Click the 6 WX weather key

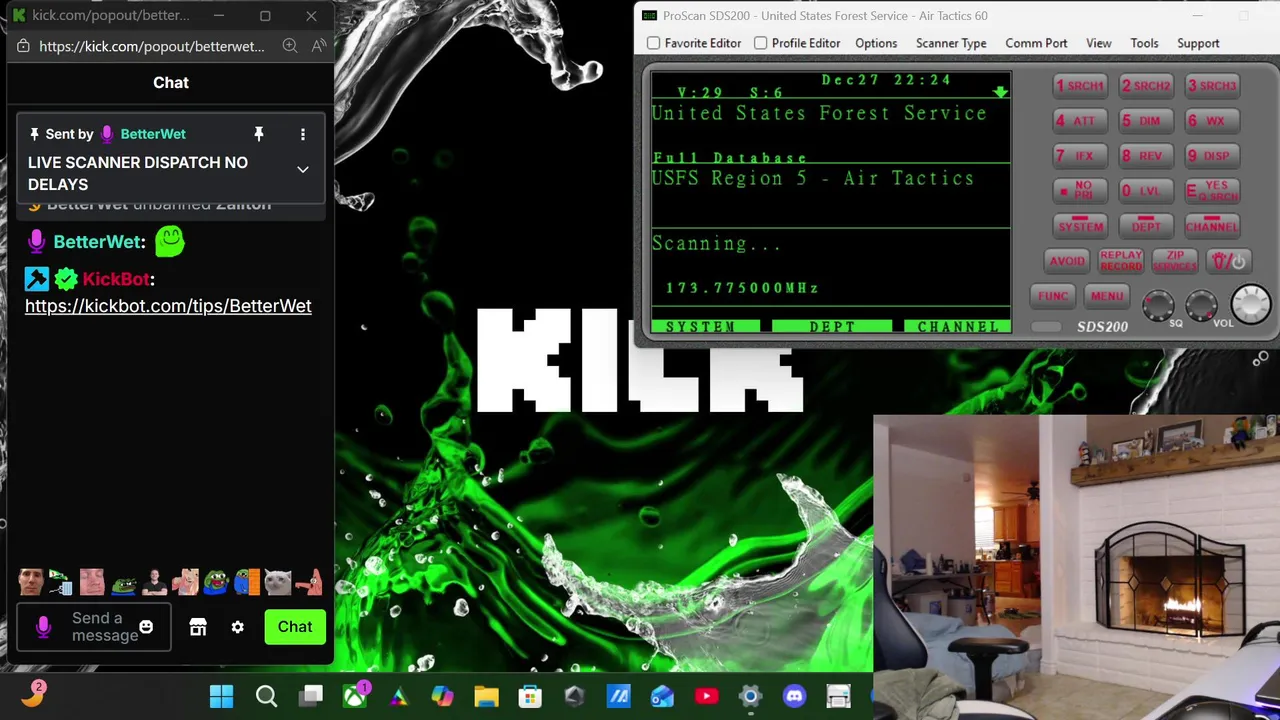1212,121
